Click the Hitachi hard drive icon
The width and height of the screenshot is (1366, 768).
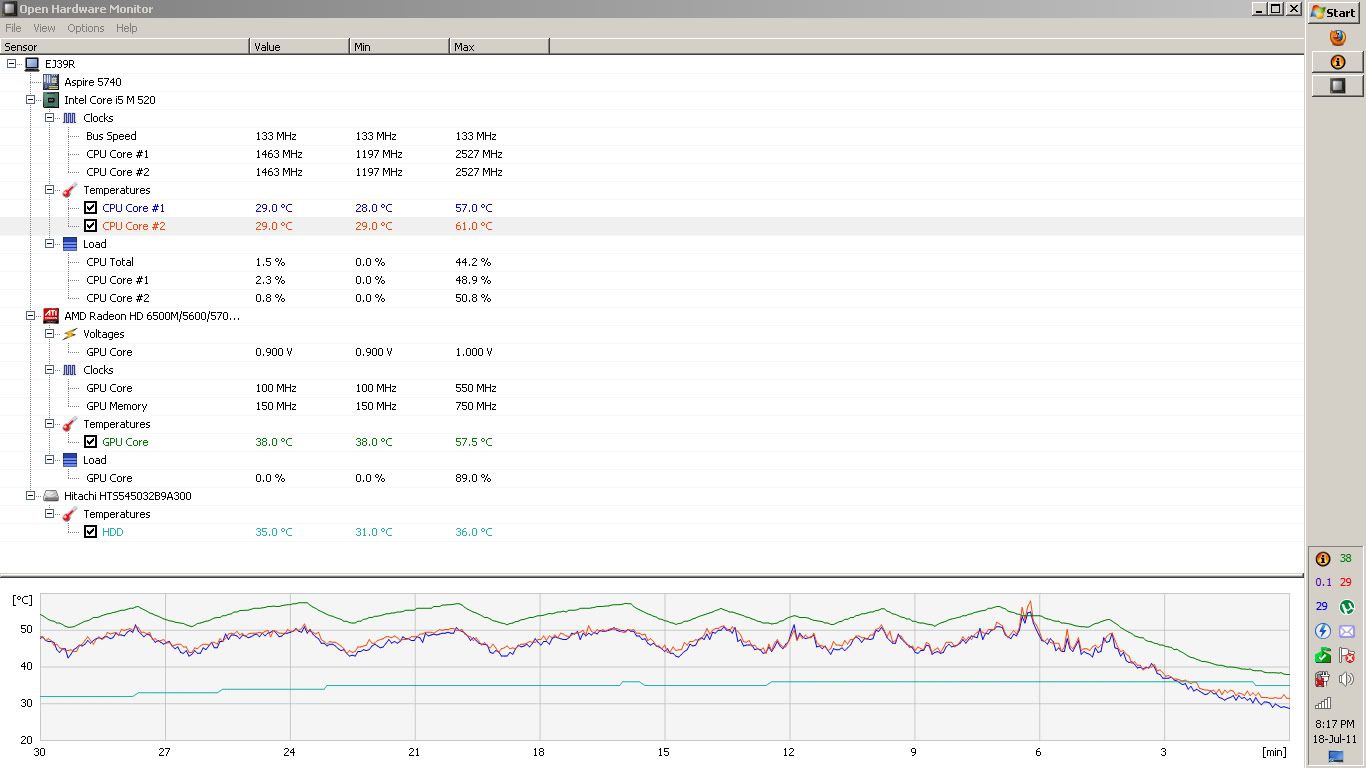pyautogui.click(x=51, y=496)
